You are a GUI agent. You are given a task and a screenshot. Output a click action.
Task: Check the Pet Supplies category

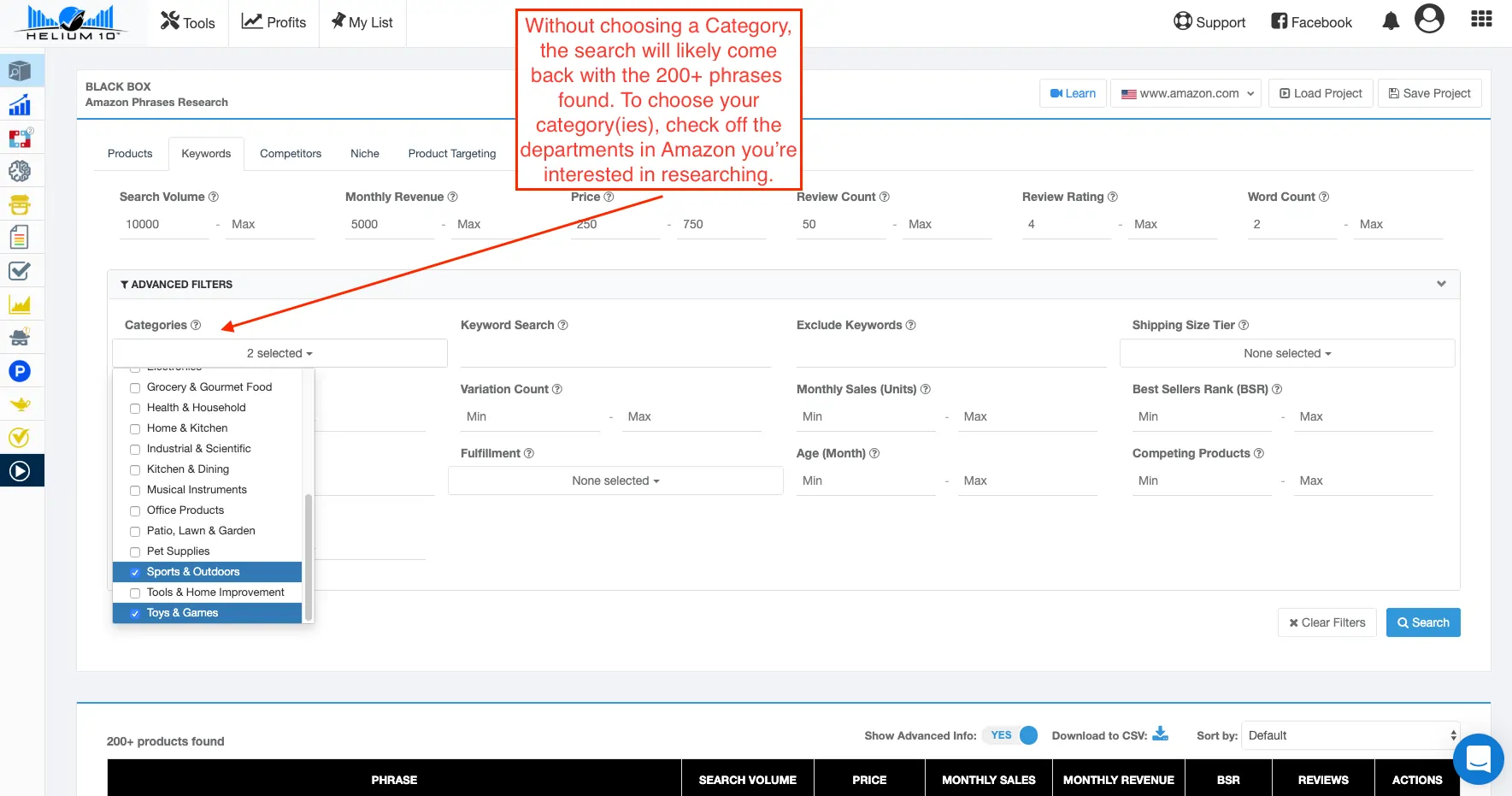click(x=135, y=551)
